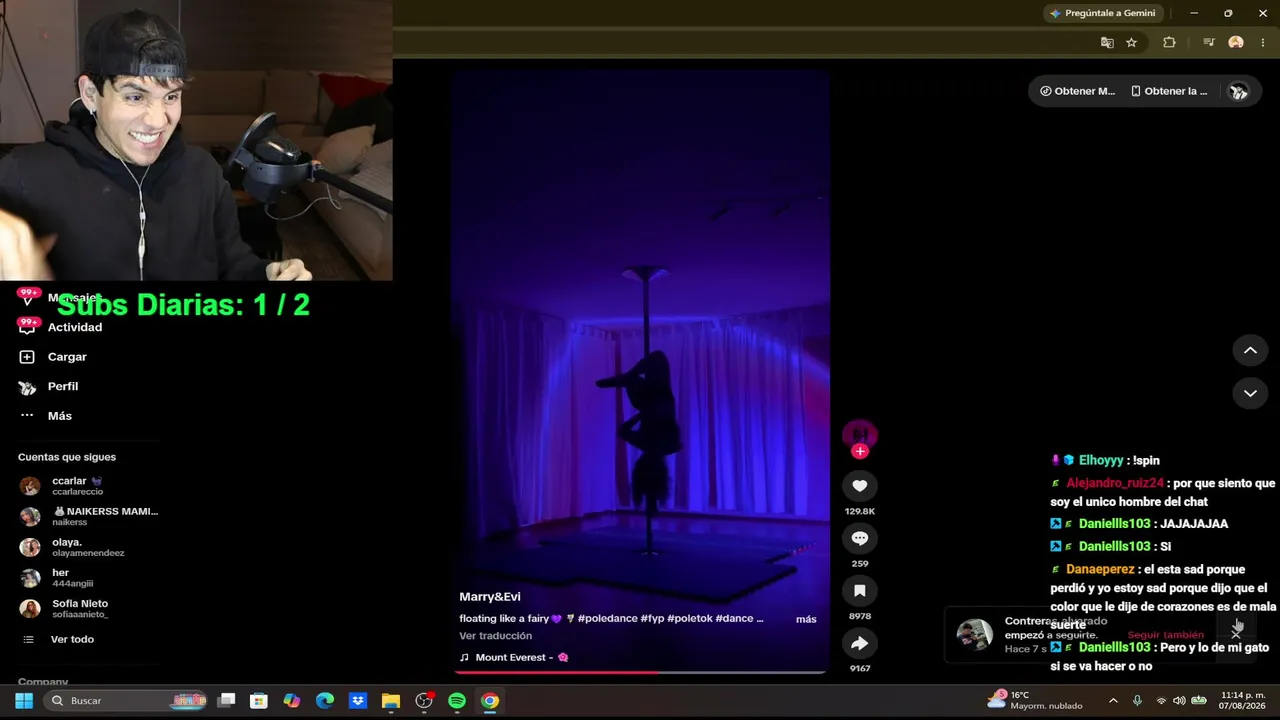Image resolution: width=1280 pixels, height=720 pixels.
Task: Click the Chrome taskbar icon
Action: 490,700
